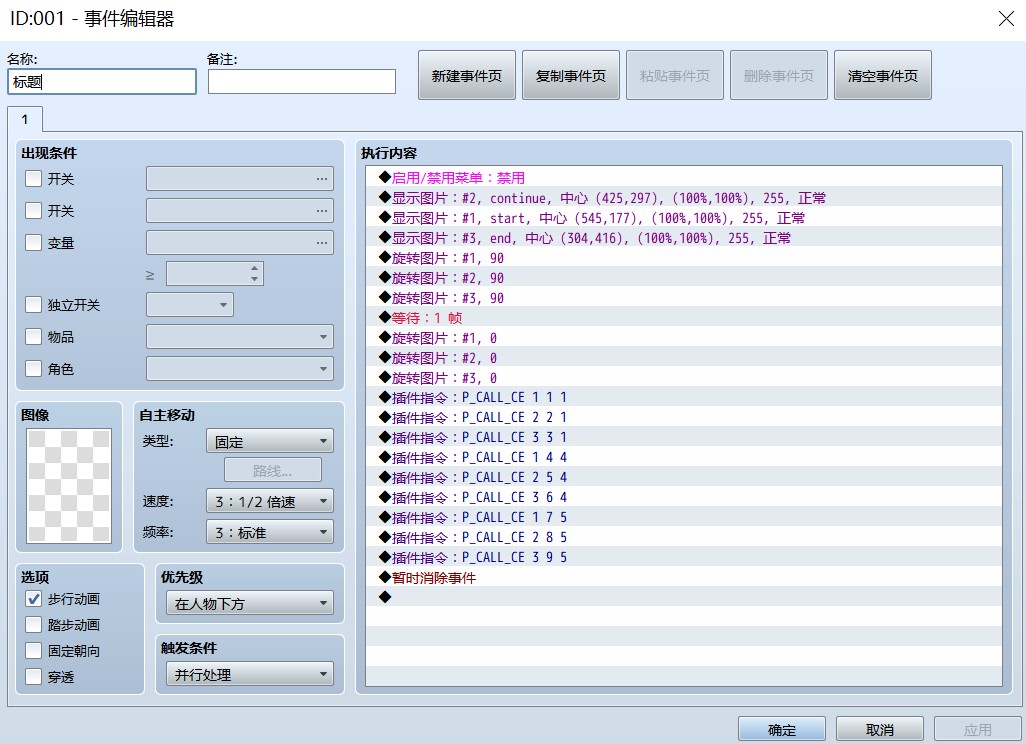Enable the second 开关 condition checkbox
Viewport: 1026px width, 744px height.
[33, 211]
